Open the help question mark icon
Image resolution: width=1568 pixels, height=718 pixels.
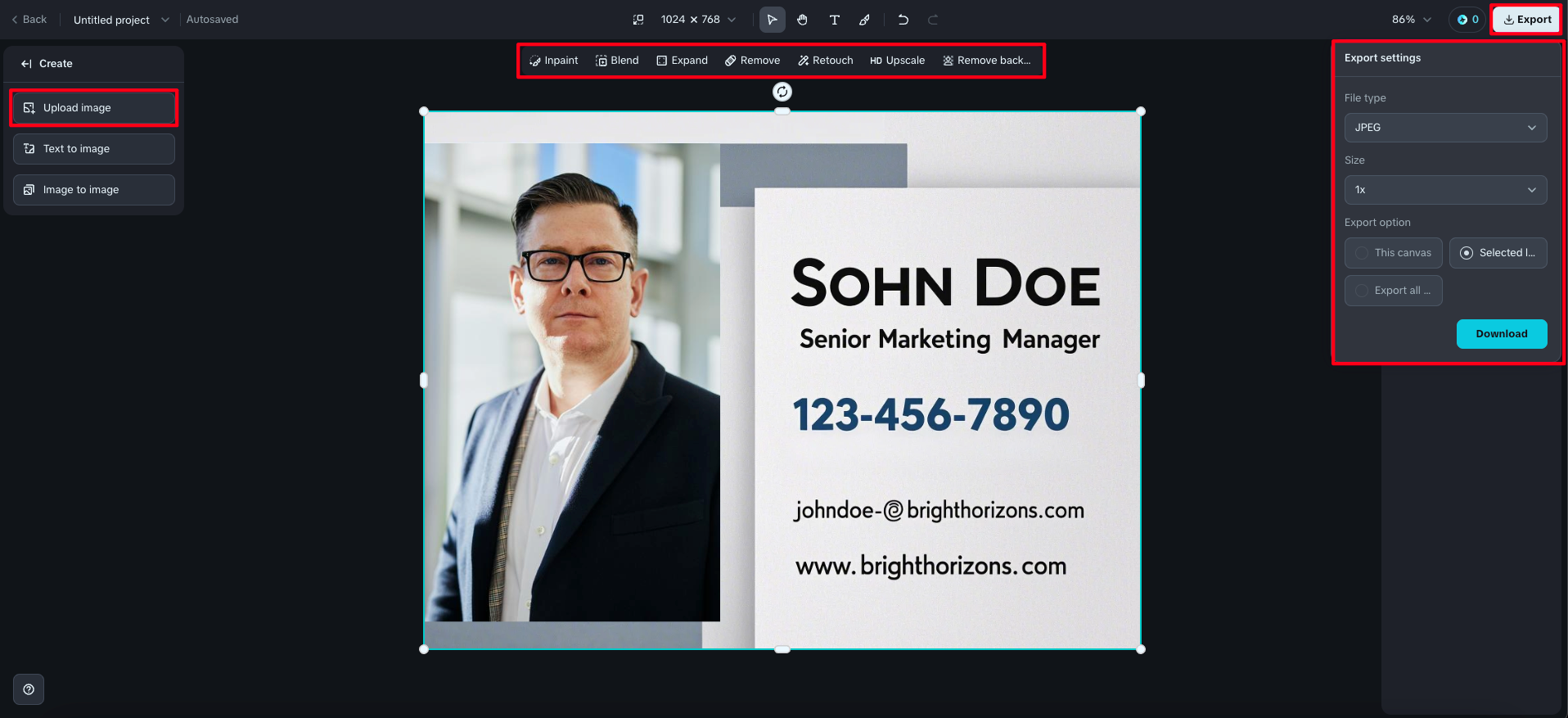[29, 689]
